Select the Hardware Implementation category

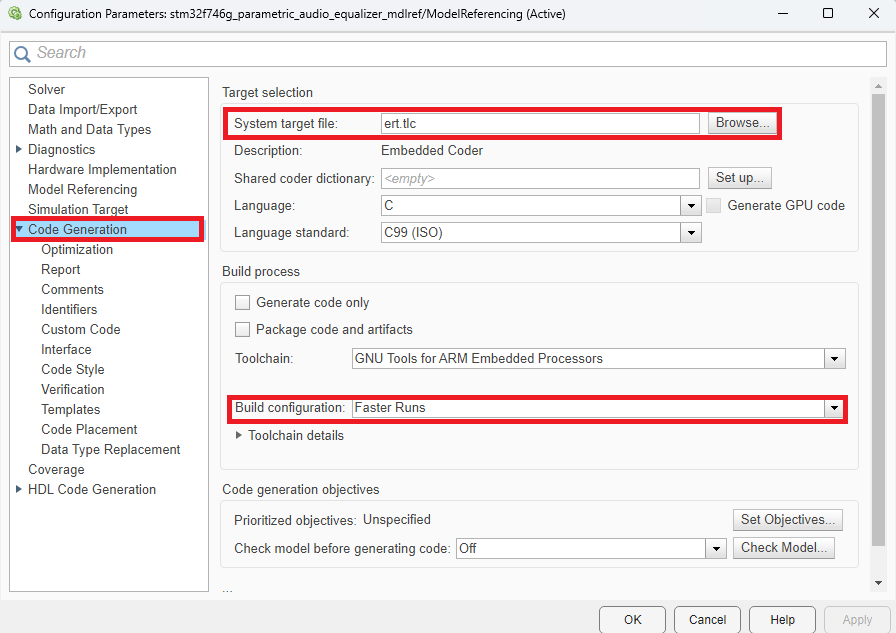(102, 169)
